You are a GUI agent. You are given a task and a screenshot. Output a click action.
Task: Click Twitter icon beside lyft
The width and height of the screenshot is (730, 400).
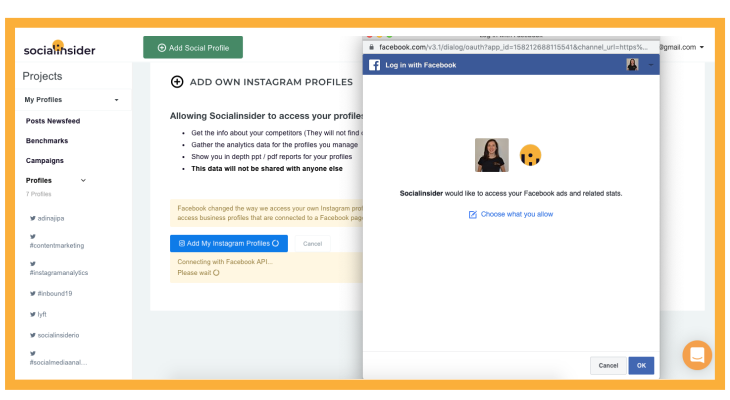(33, 314)
